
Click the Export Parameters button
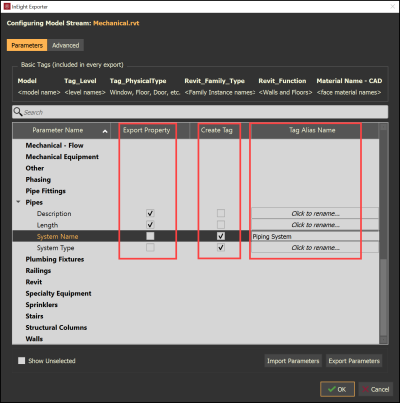354,361
